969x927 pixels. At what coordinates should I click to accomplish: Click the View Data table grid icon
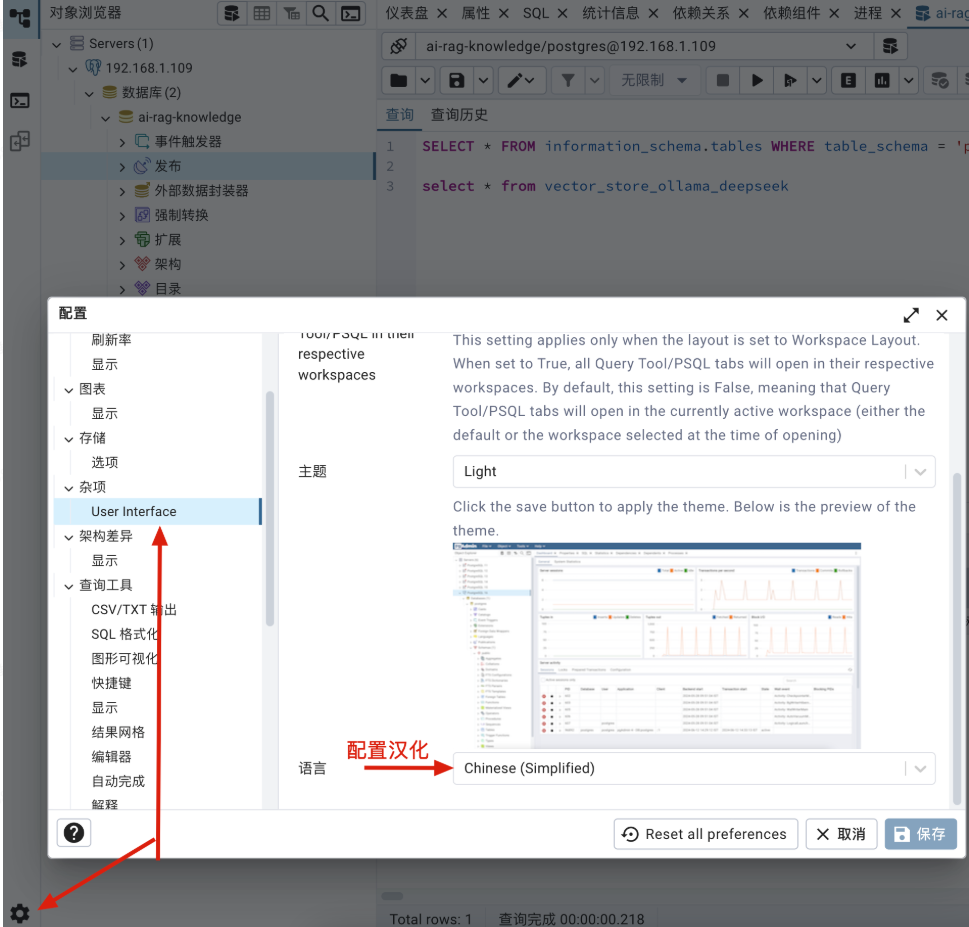[261, 13]
